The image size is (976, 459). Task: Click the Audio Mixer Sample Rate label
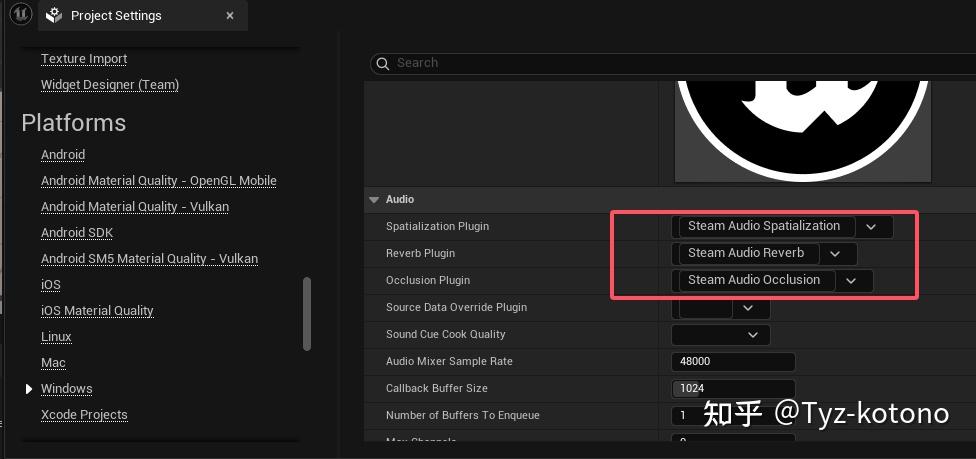449,361
